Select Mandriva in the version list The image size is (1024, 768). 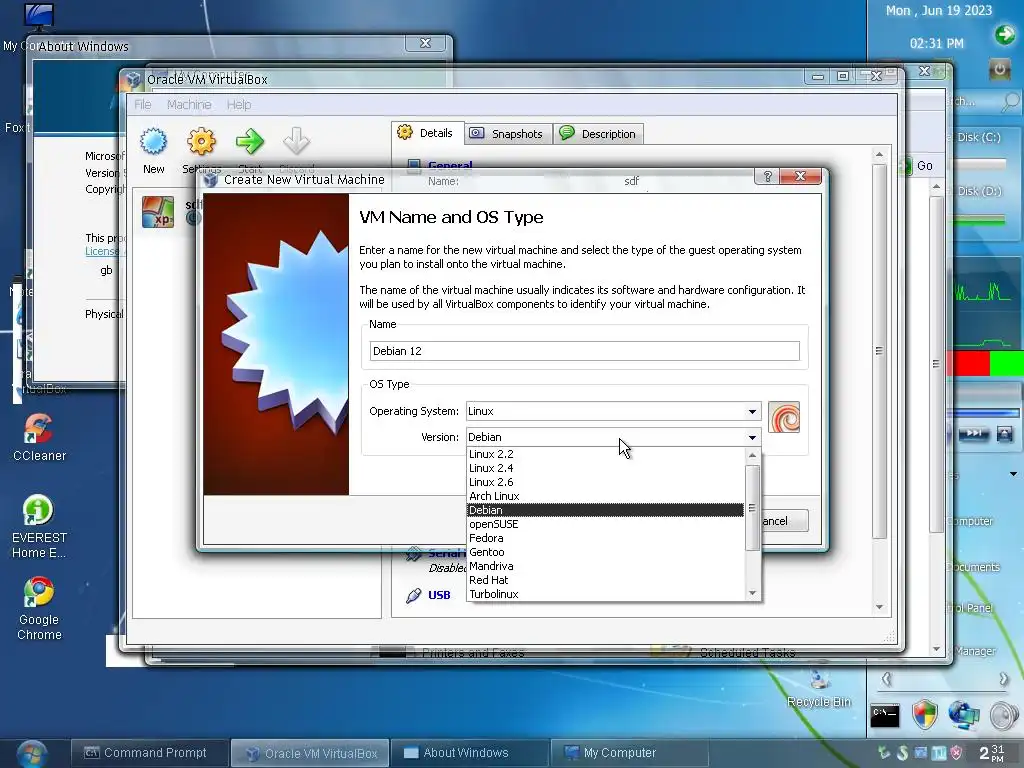[605, 566]
